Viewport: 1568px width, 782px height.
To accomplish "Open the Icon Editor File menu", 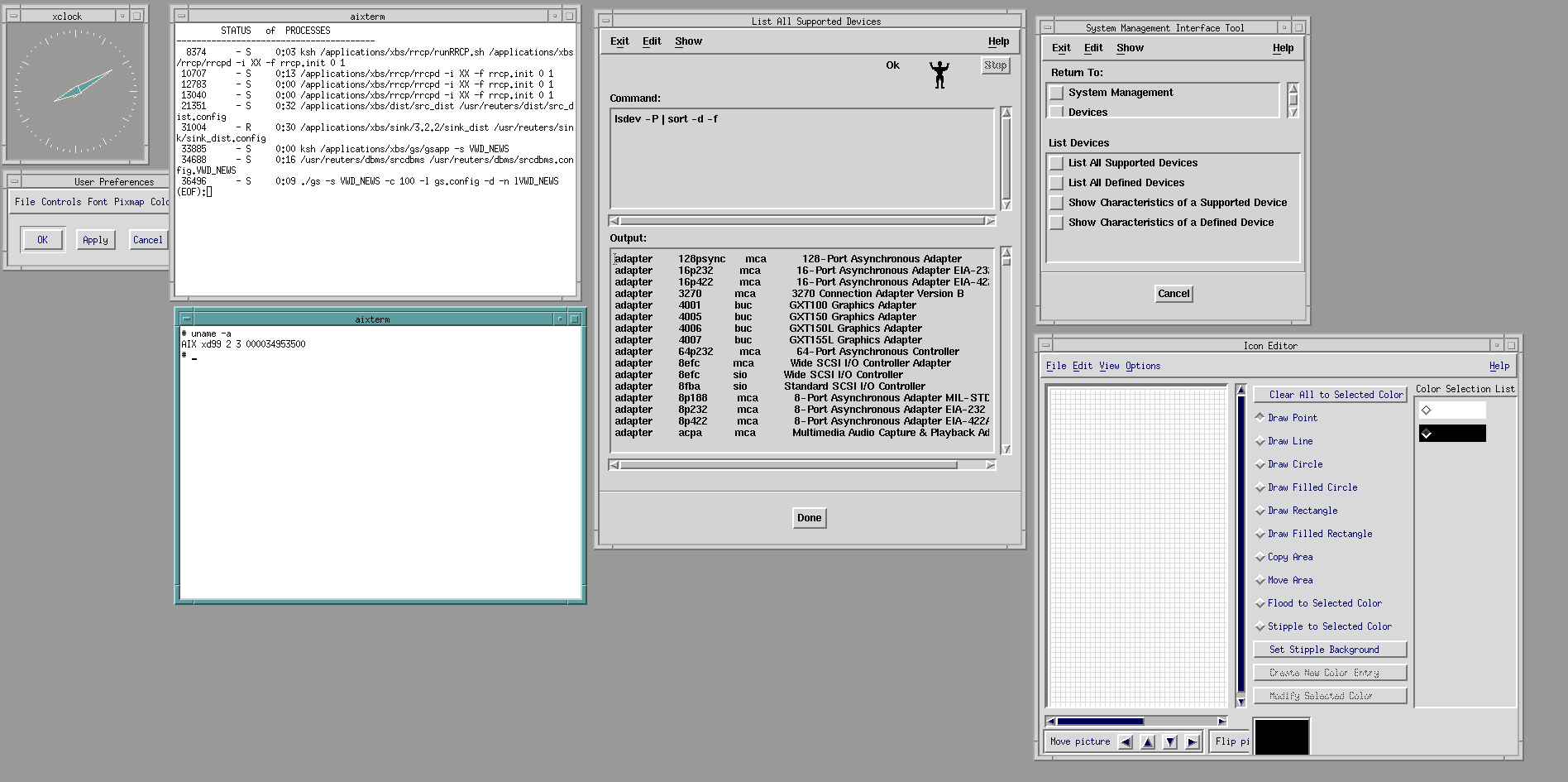I will coord(1055,366).
